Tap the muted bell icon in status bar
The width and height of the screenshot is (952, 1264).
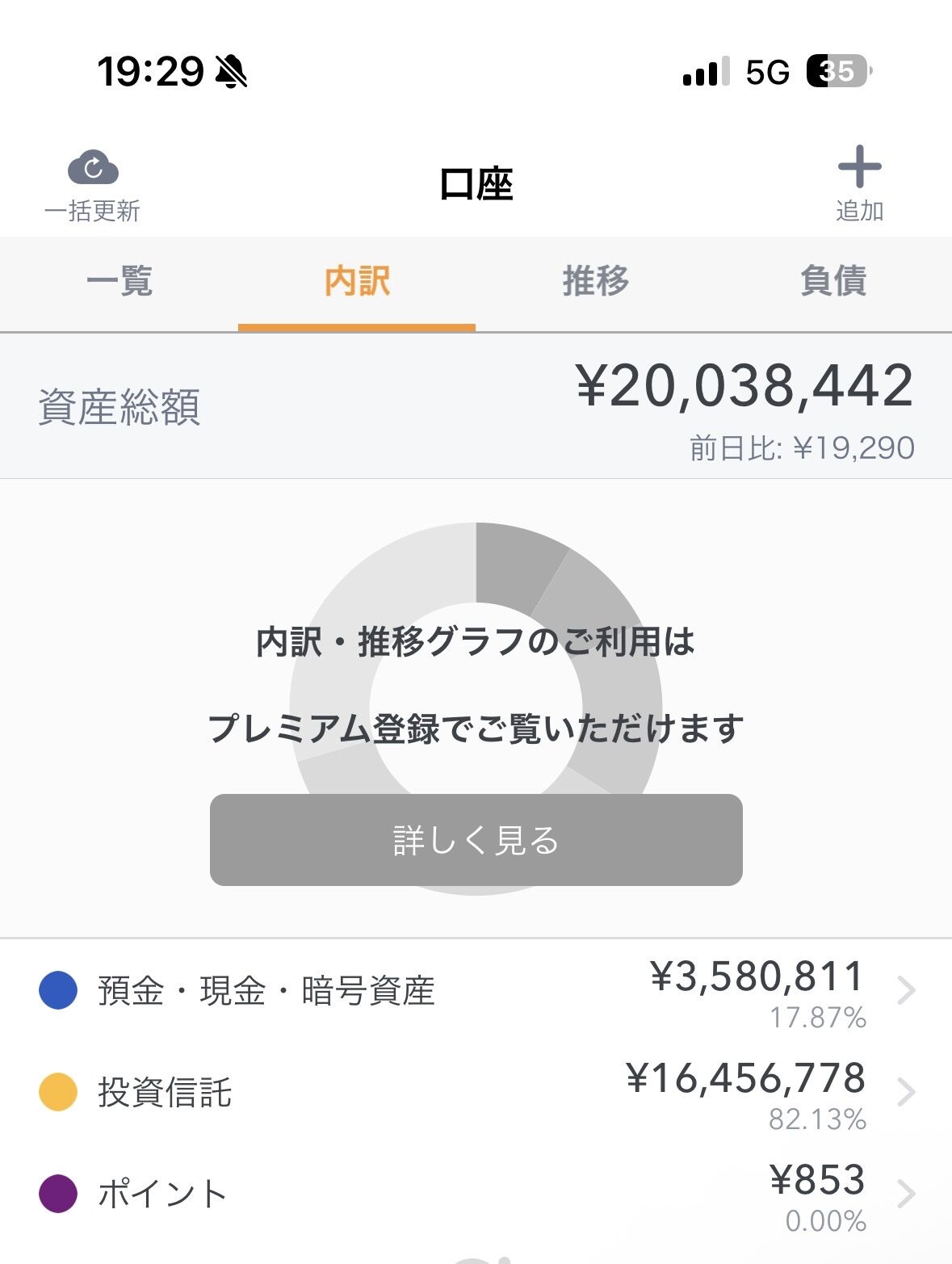232,72
